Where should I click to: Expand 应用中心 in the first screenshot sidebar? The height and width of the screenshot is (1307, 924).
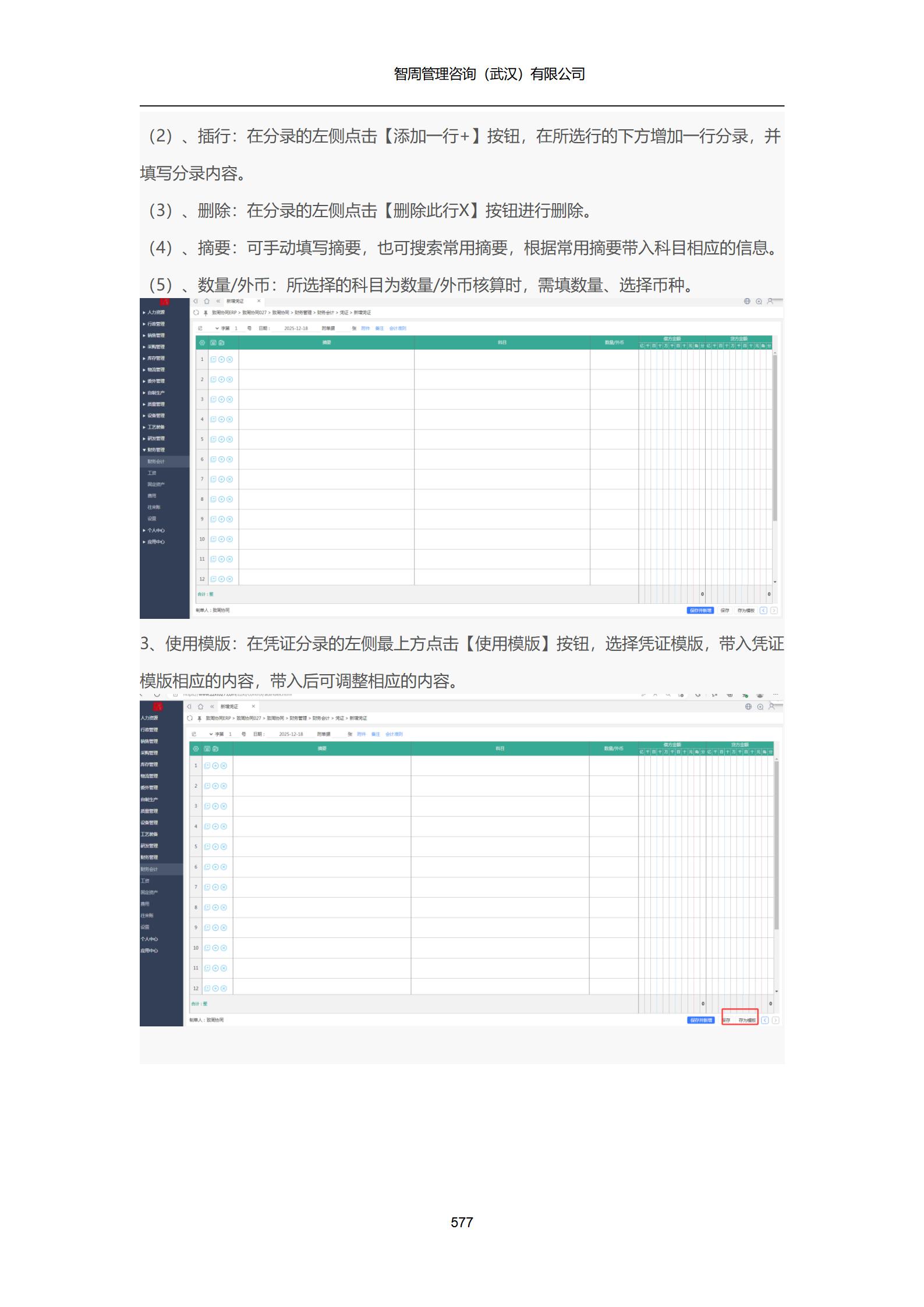(154, 542)
